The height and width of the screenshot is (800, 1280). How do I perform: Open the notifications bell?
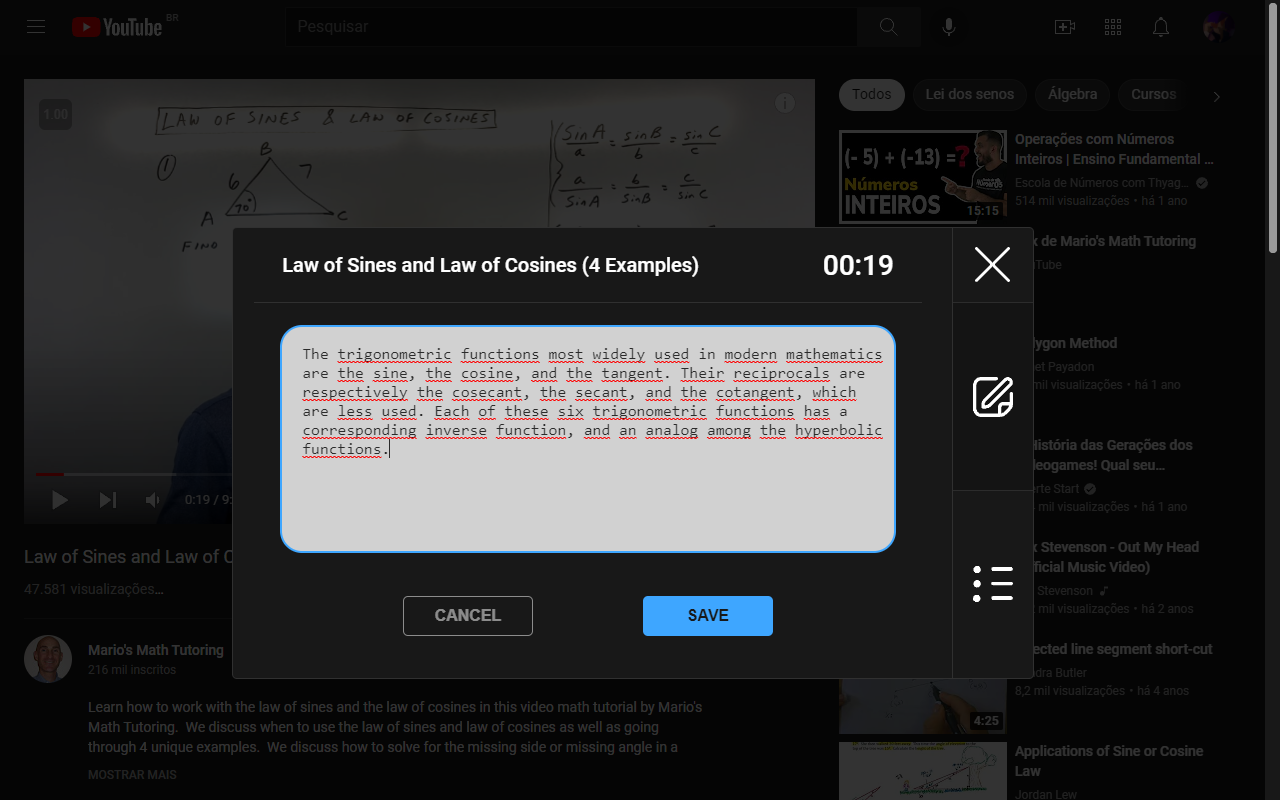(x=1161, y=27)
